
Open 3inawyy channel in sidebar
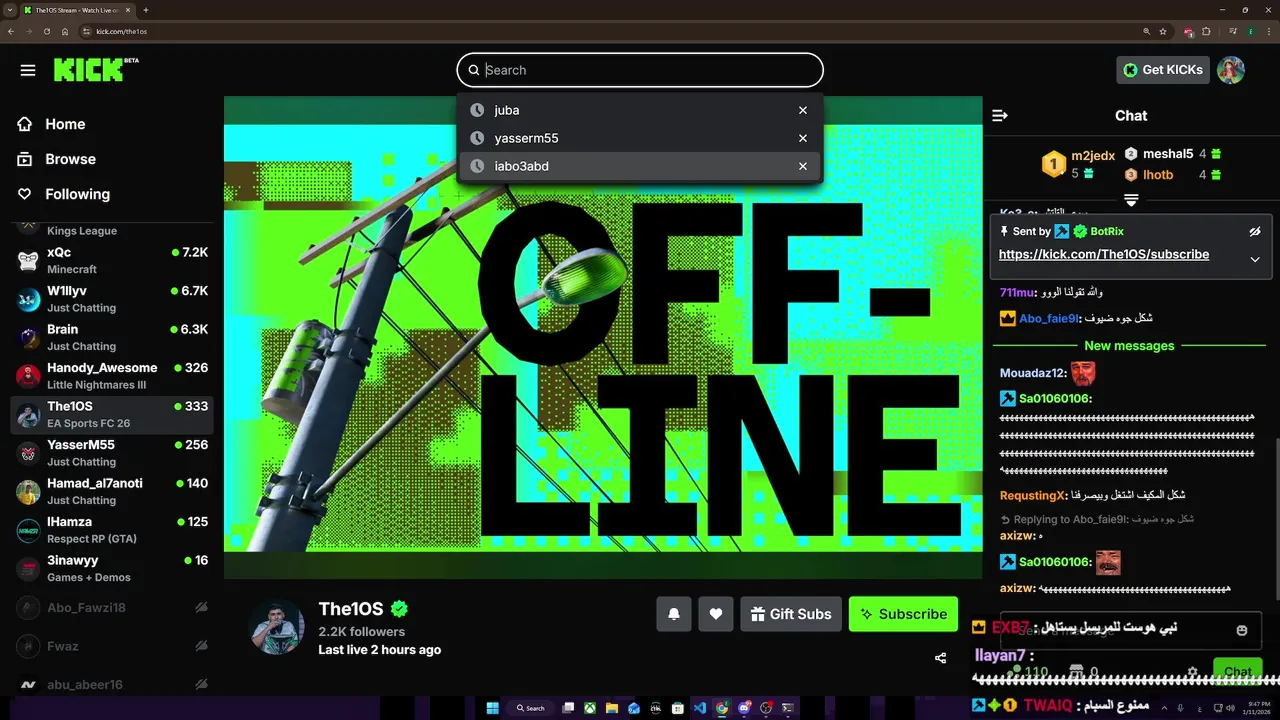(x=111, y=568)
